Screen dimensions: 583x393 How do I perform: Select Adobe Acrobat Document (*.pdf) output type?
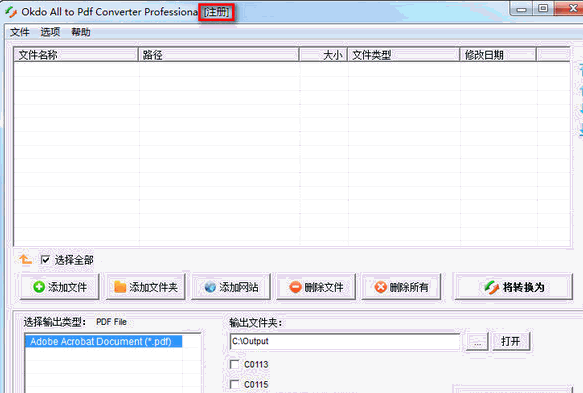103,341
